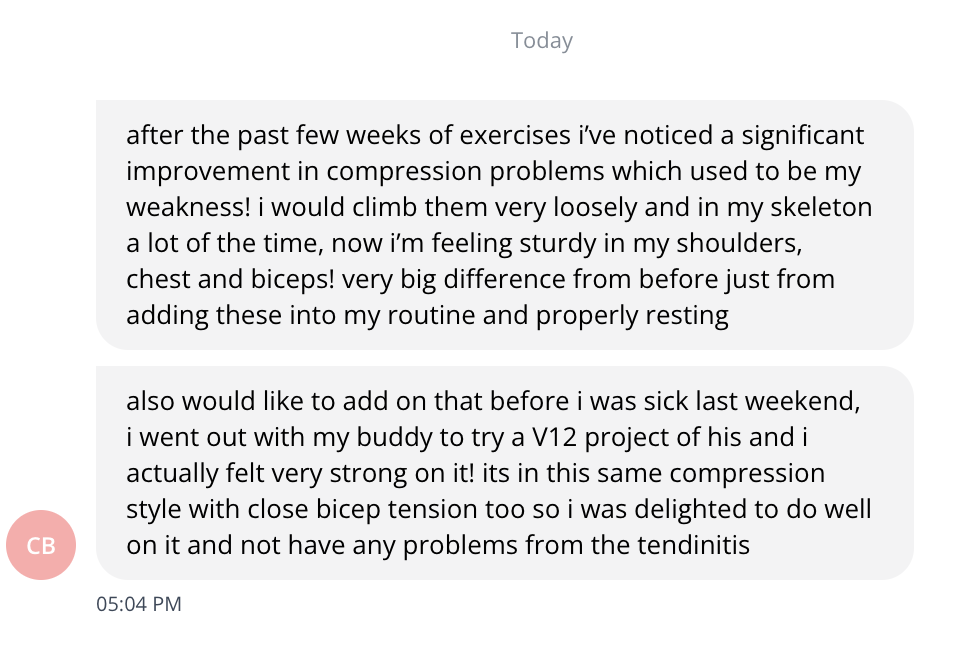
Task: Click the word "resting" ending the first message
Action: 686,315
